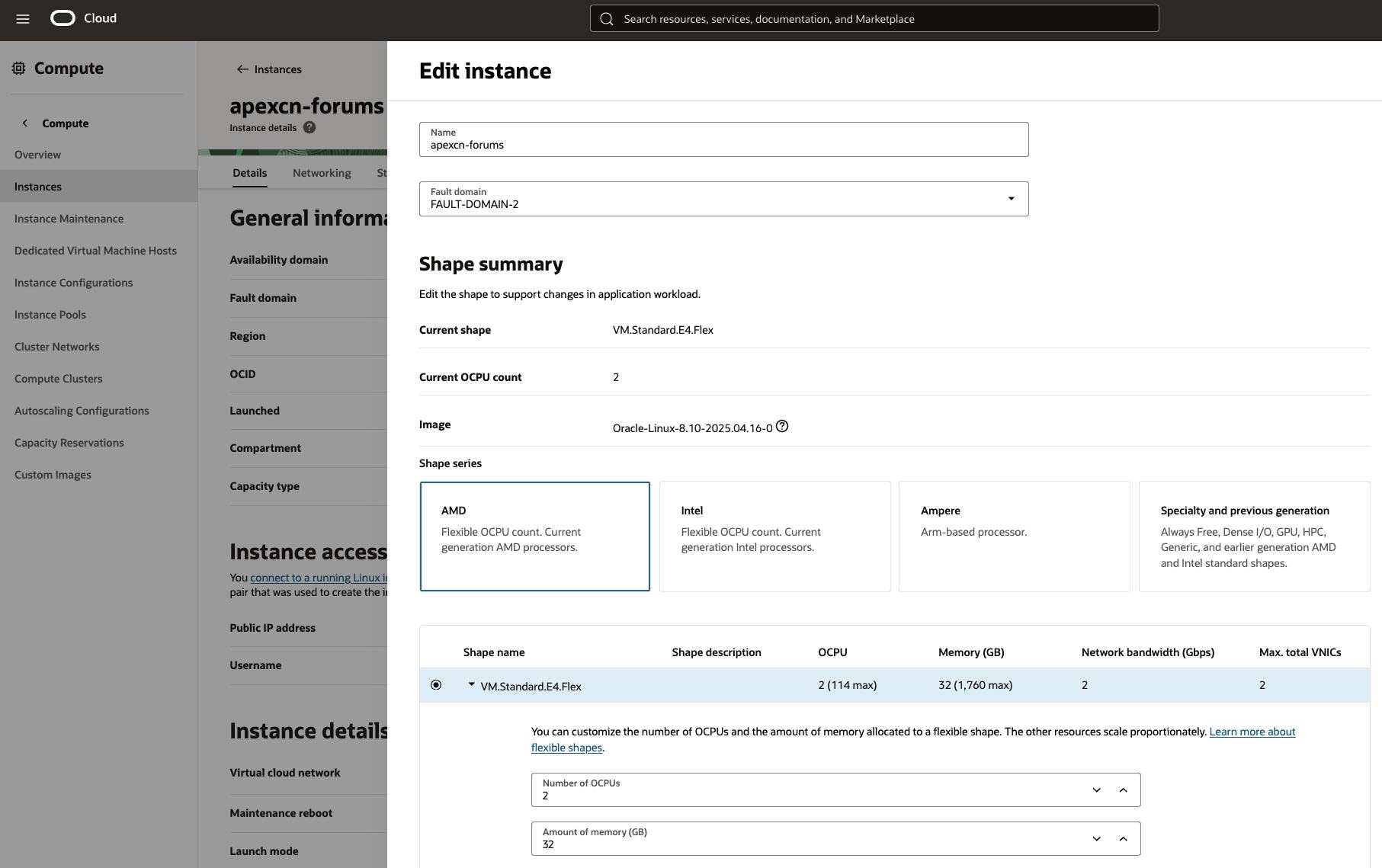Open the Instance details help icon
The width and height of the screenshot is (1382, 868).
coord(309,128)
